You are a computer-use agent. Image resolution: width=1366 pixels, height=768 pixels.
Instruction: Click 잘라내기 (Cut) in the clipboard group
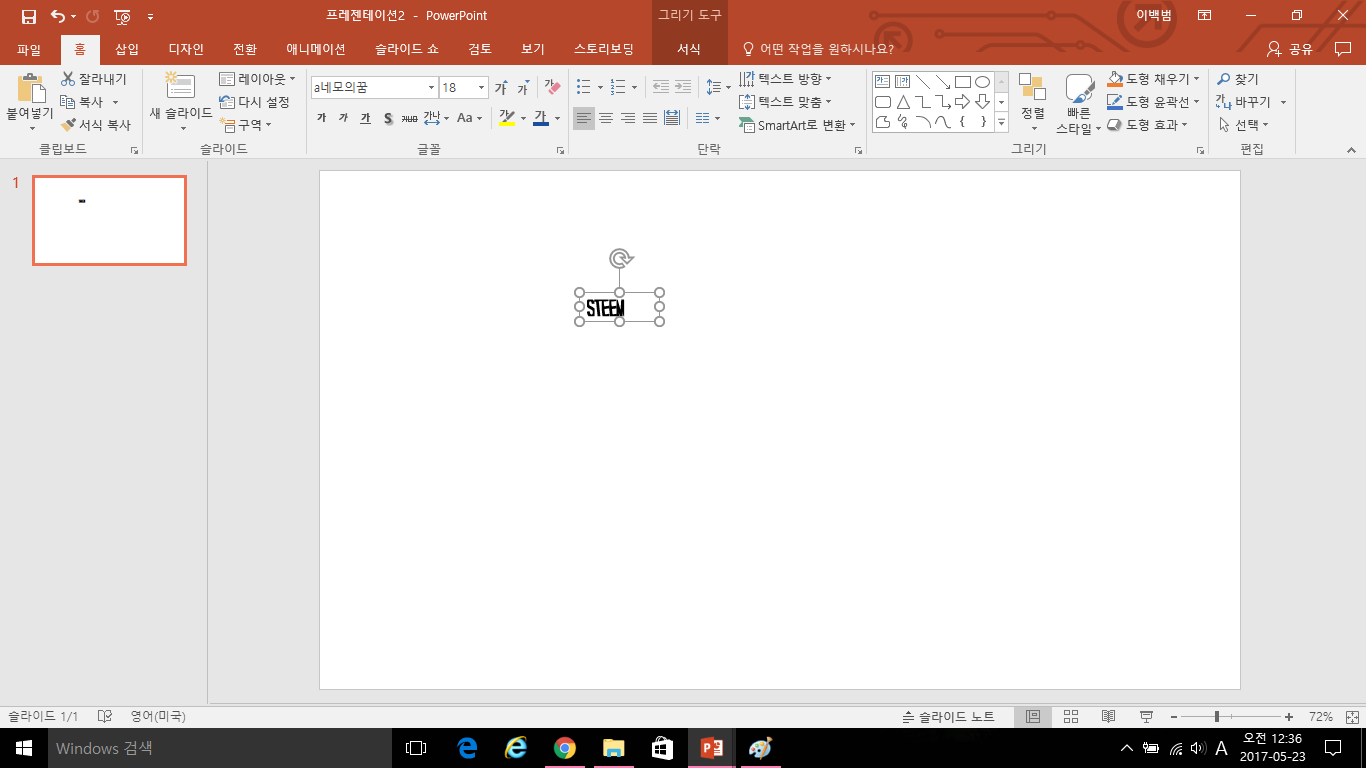pos(94,79)
